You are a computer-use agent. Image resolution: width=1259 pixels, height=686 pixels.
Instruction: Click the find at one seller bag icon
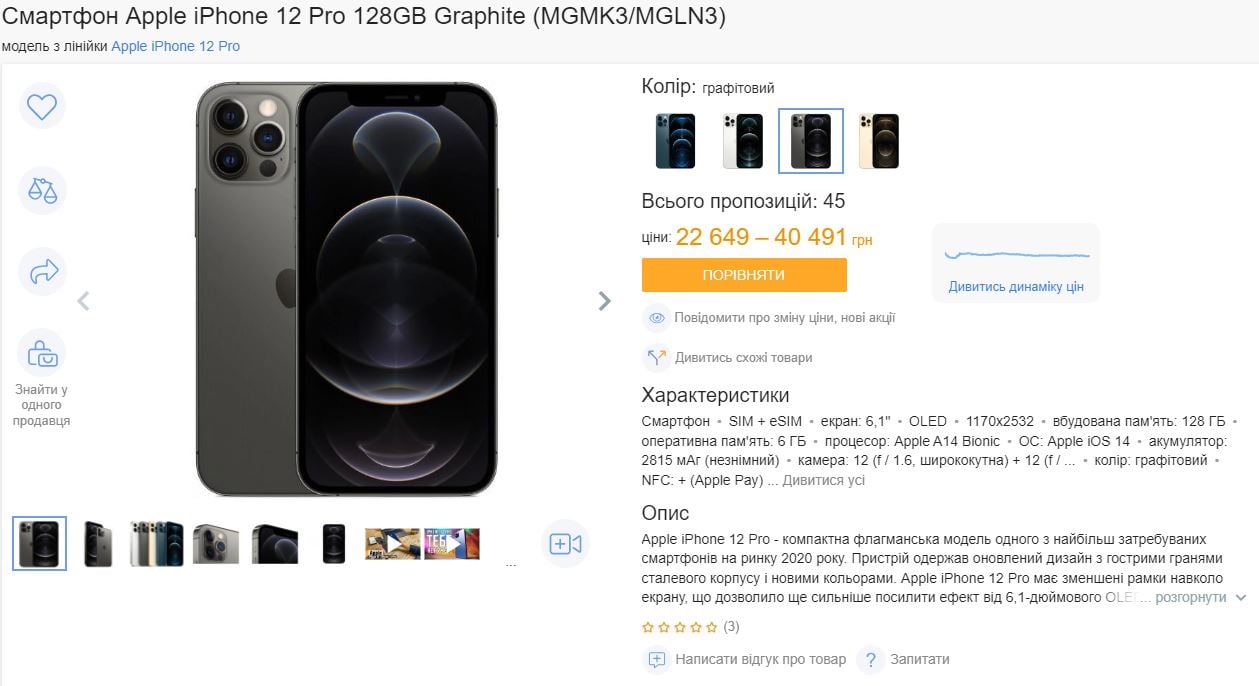point(42,353)
